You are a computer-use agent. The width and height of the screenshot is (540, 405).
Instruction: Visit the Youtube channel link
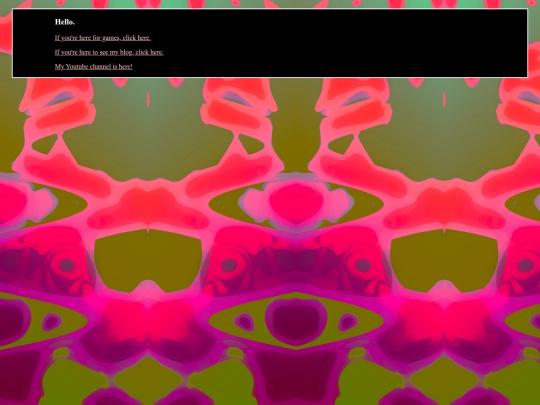tap(94, 66)
